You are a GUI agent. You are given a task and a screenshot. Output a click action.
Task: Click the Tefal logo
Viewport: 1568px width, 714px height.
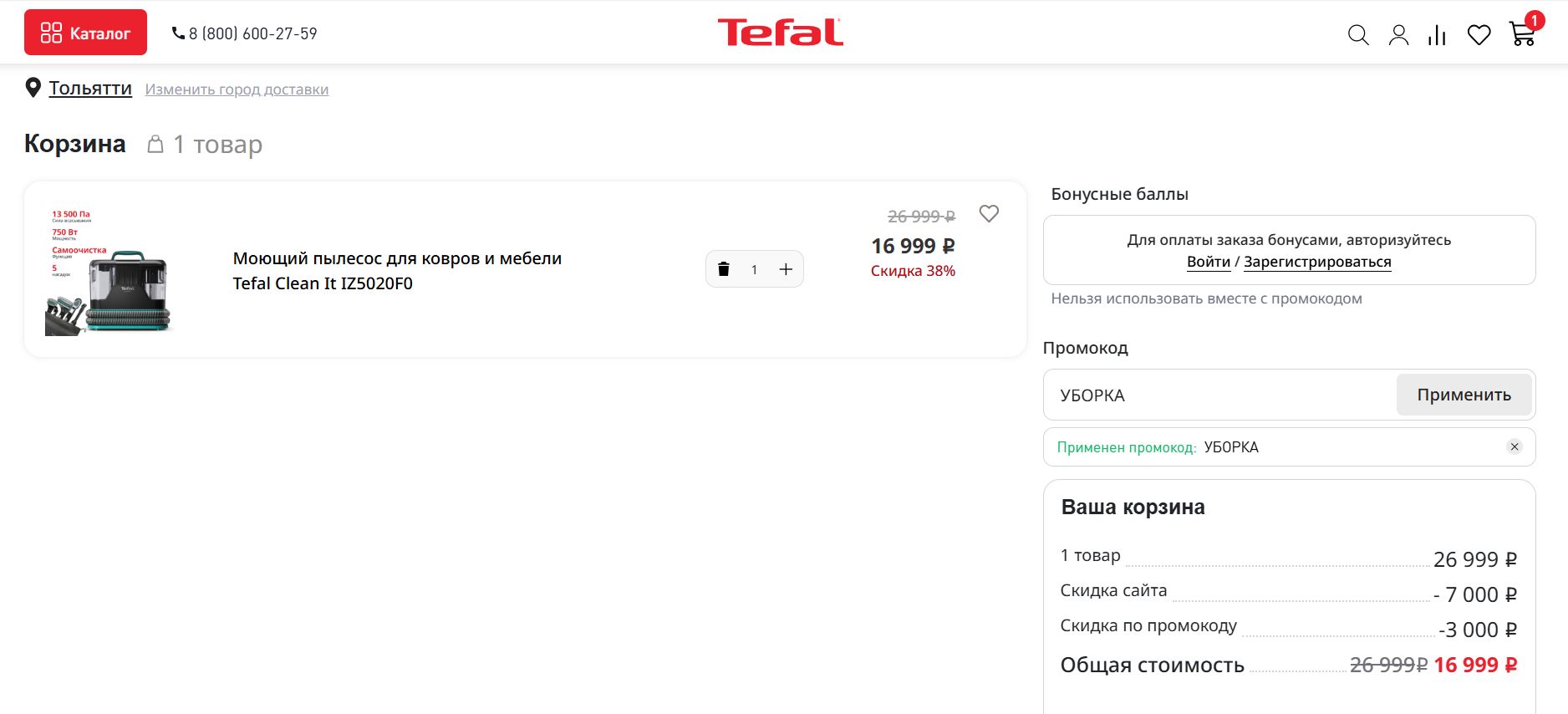(780, 33)
